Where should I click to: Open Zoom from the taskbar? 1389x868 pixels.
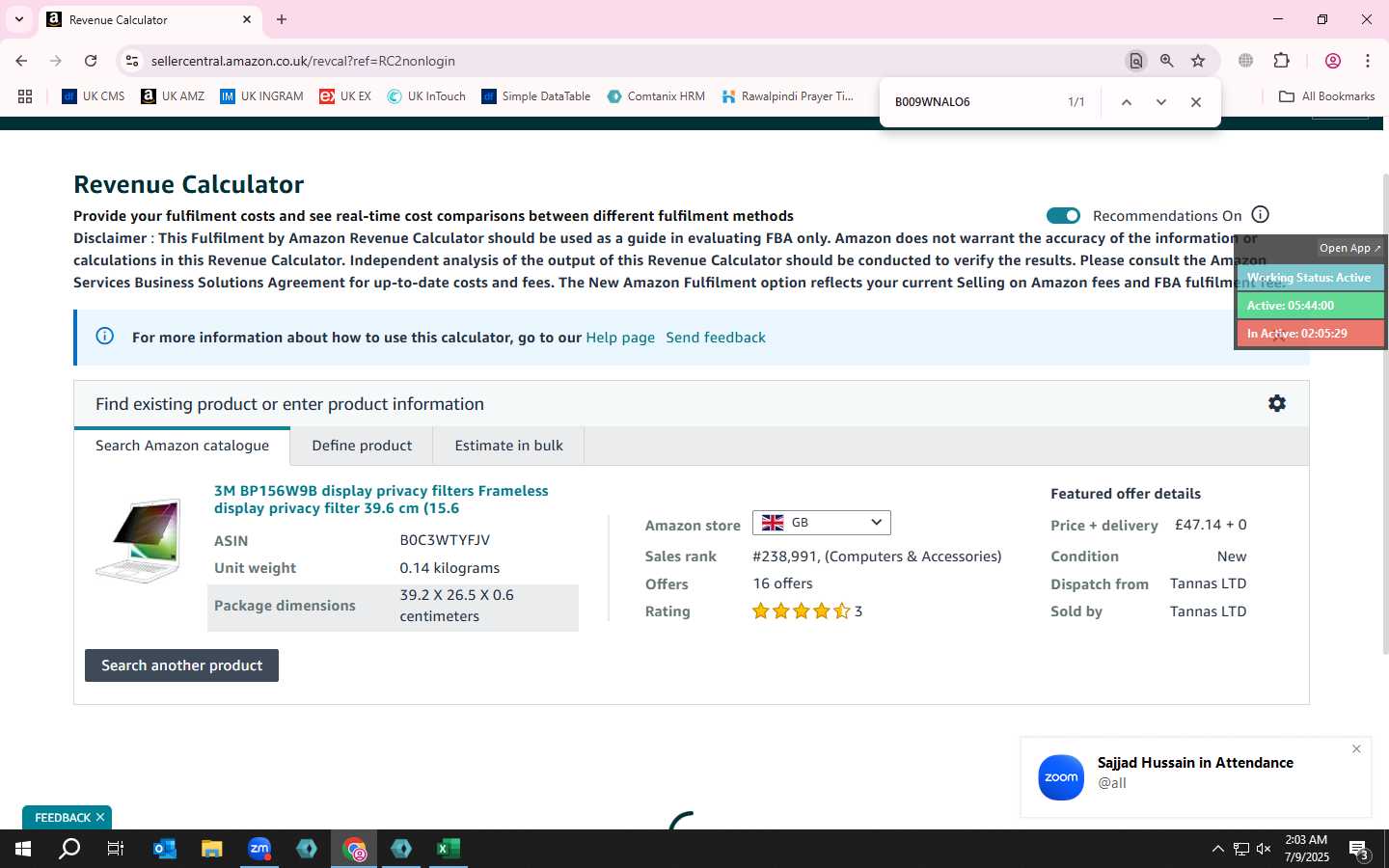(x=259, y=849)
